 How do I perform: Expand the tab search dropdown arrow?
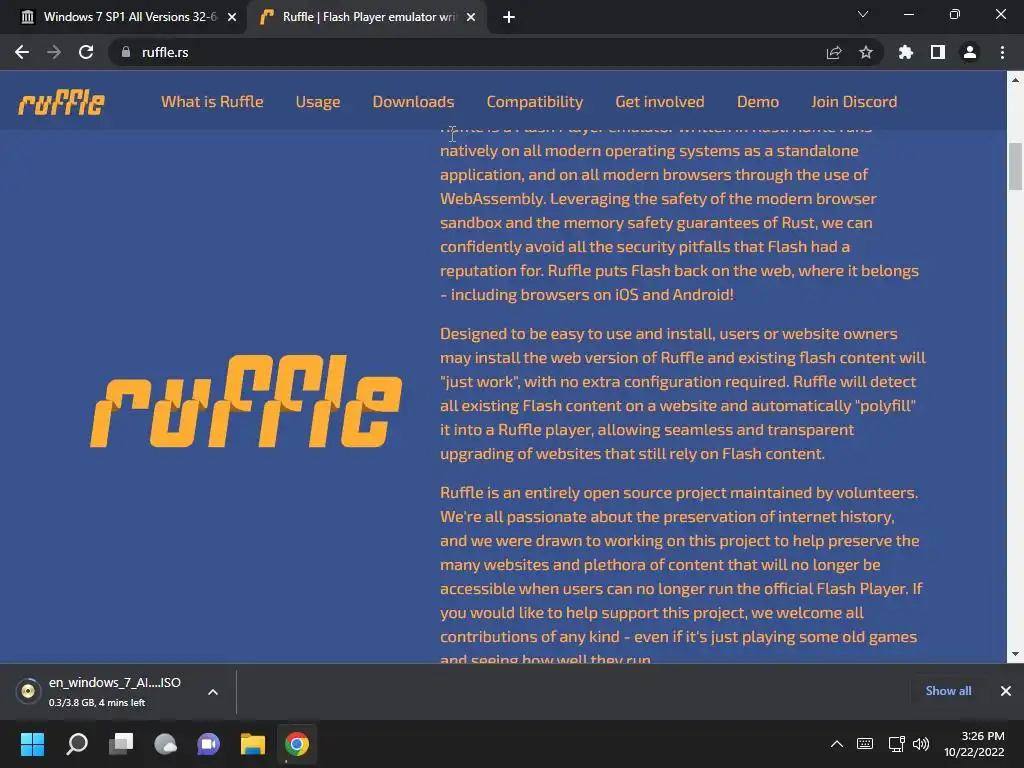pos(863,14)
